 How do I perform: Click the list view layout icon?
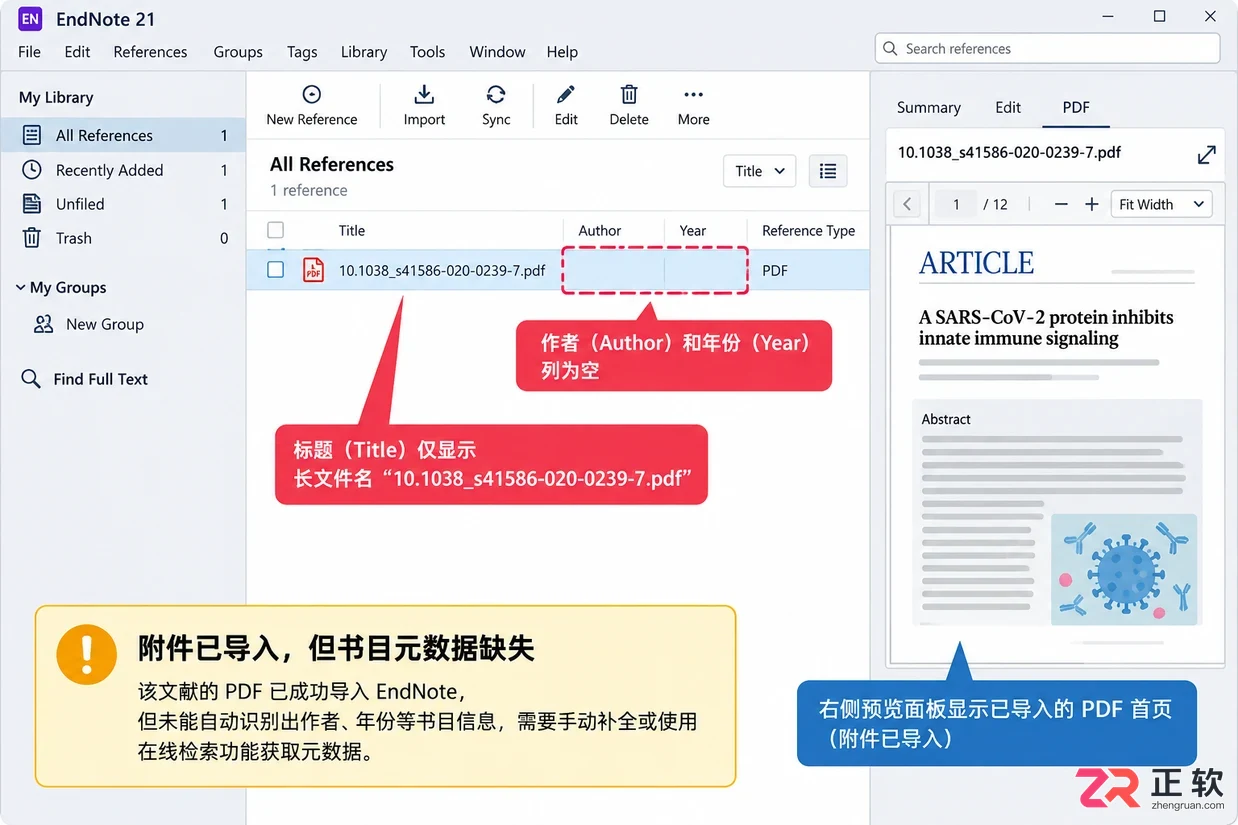[x=828, y=171]
